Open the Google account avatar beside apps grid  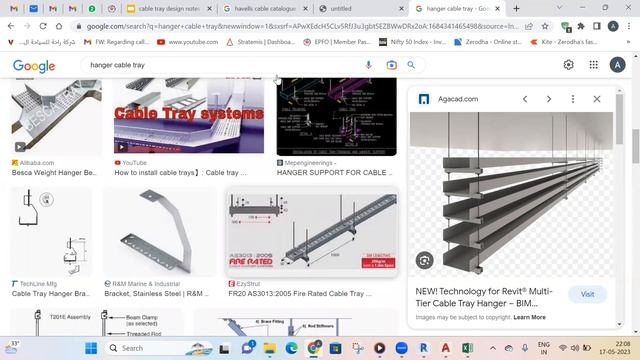pyautogui.click(x=617, y=65)
